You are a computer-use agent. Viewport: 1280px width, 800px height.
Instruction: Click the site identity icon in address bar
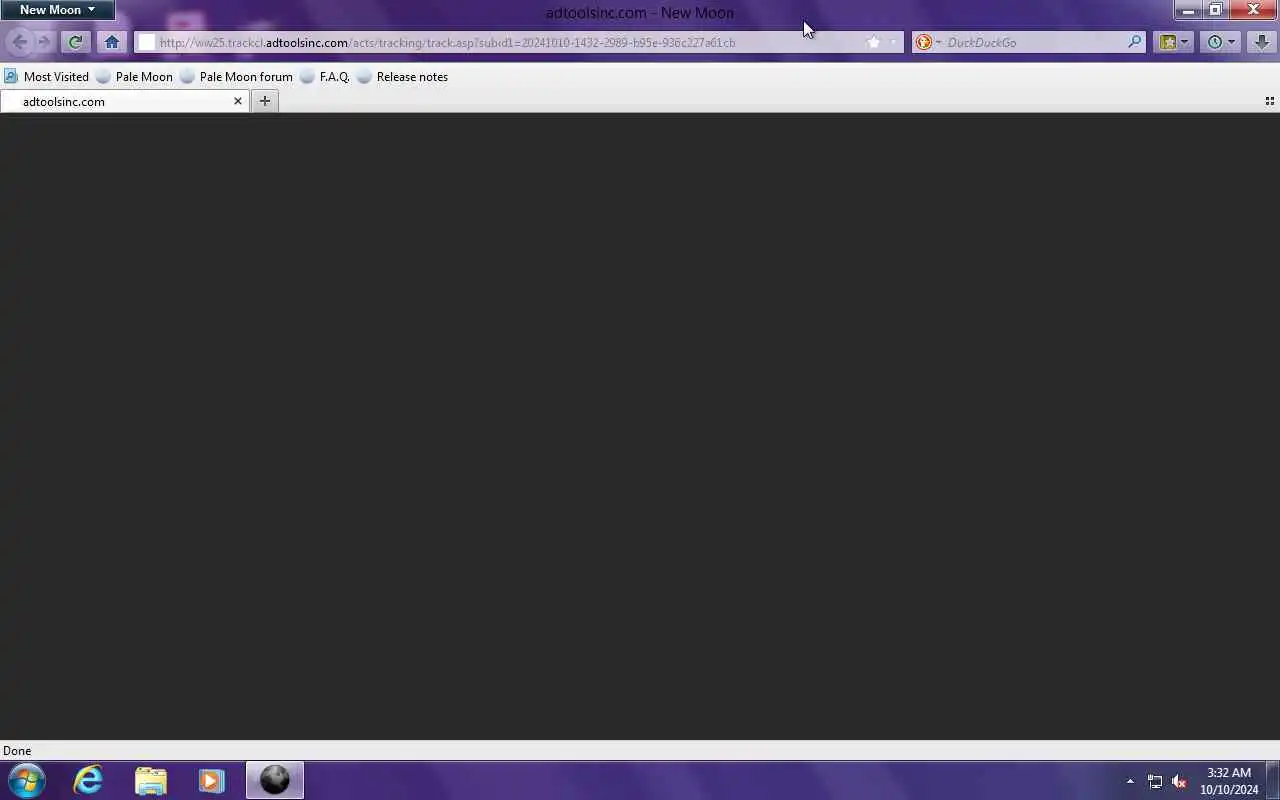point(146,42)
